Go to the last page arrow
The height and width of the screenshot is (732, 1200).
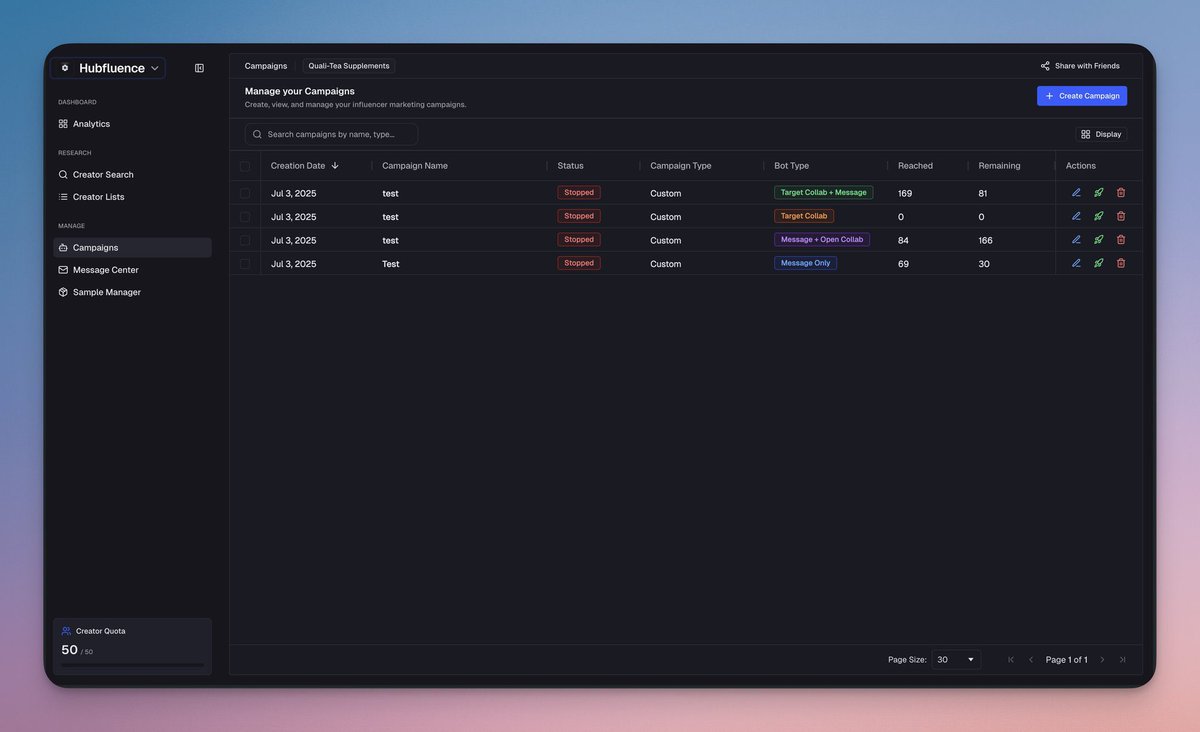[x=1122, y=660]
